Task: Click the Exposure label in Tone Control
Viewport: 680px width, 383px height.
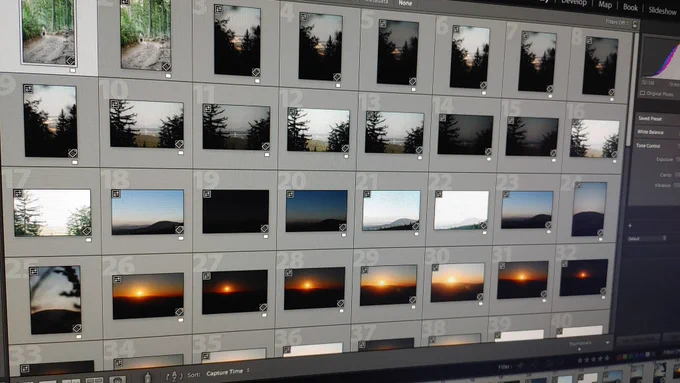Action: pyautogui.click(x=664, y=160)
